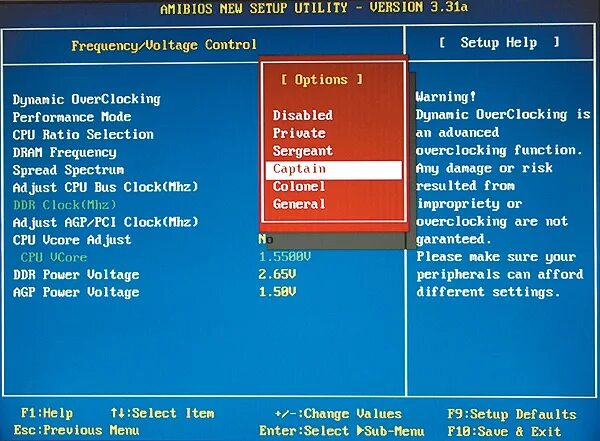Click the 2.65V DDR voltage value
Image resolution: width=600 pixels, height=441 pixels.
tap(277, 274)
